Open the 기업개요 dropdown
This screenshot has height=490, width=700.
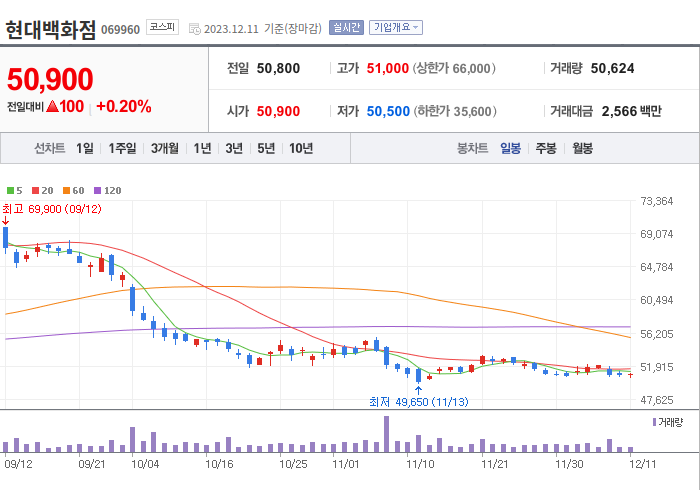click(x=396, y=27)
